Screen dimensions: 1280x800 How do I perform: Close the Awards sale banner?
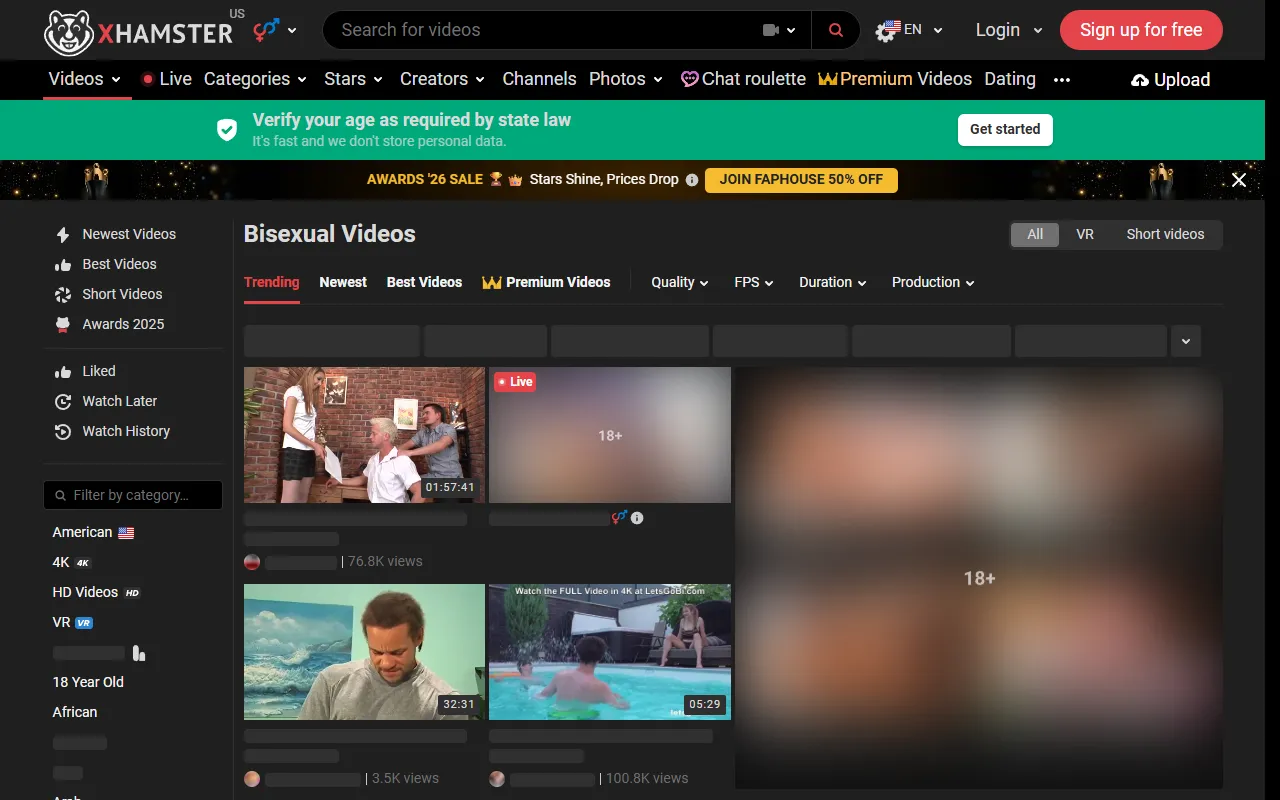[1239, 180]
